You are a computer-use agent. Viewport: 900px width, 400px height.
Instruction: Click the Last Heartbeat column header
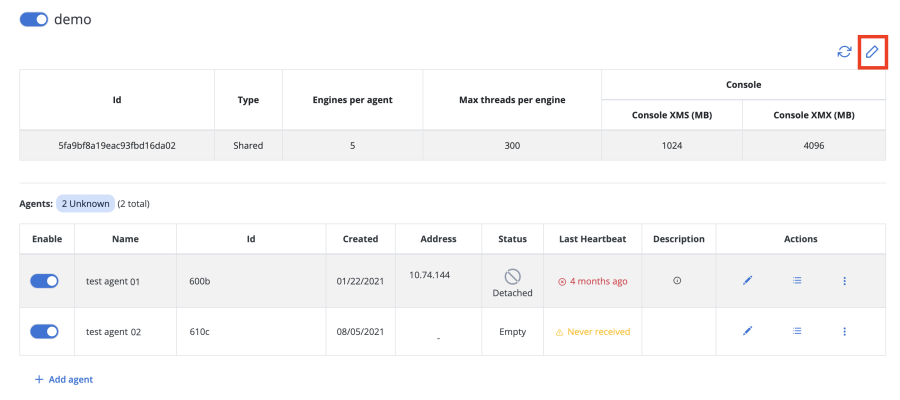[592, 239]
